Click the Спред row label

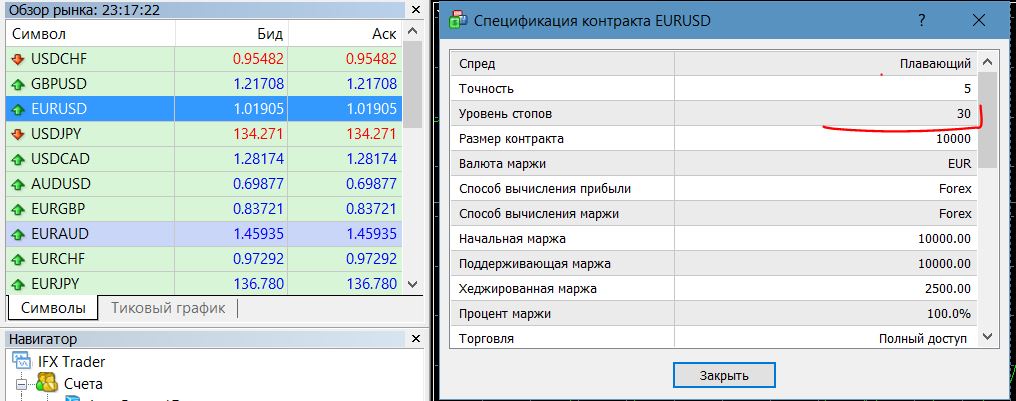click(477, 64)
